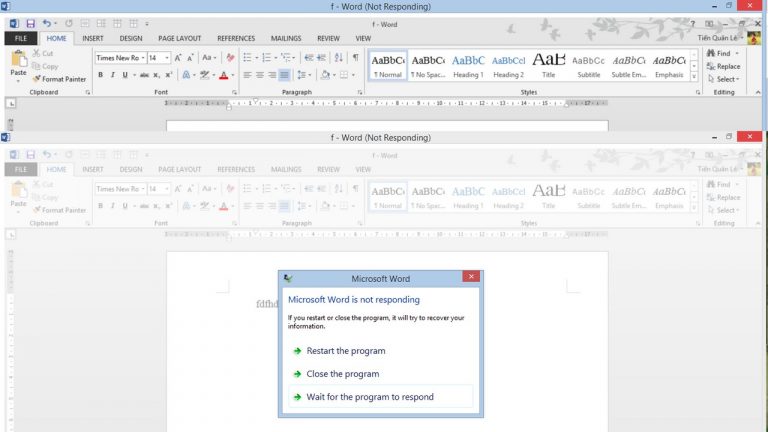Click Text Highlight Color in top window
Image resolution: width=768 pixels, height=432 pixels.
[x=205, y=75]
